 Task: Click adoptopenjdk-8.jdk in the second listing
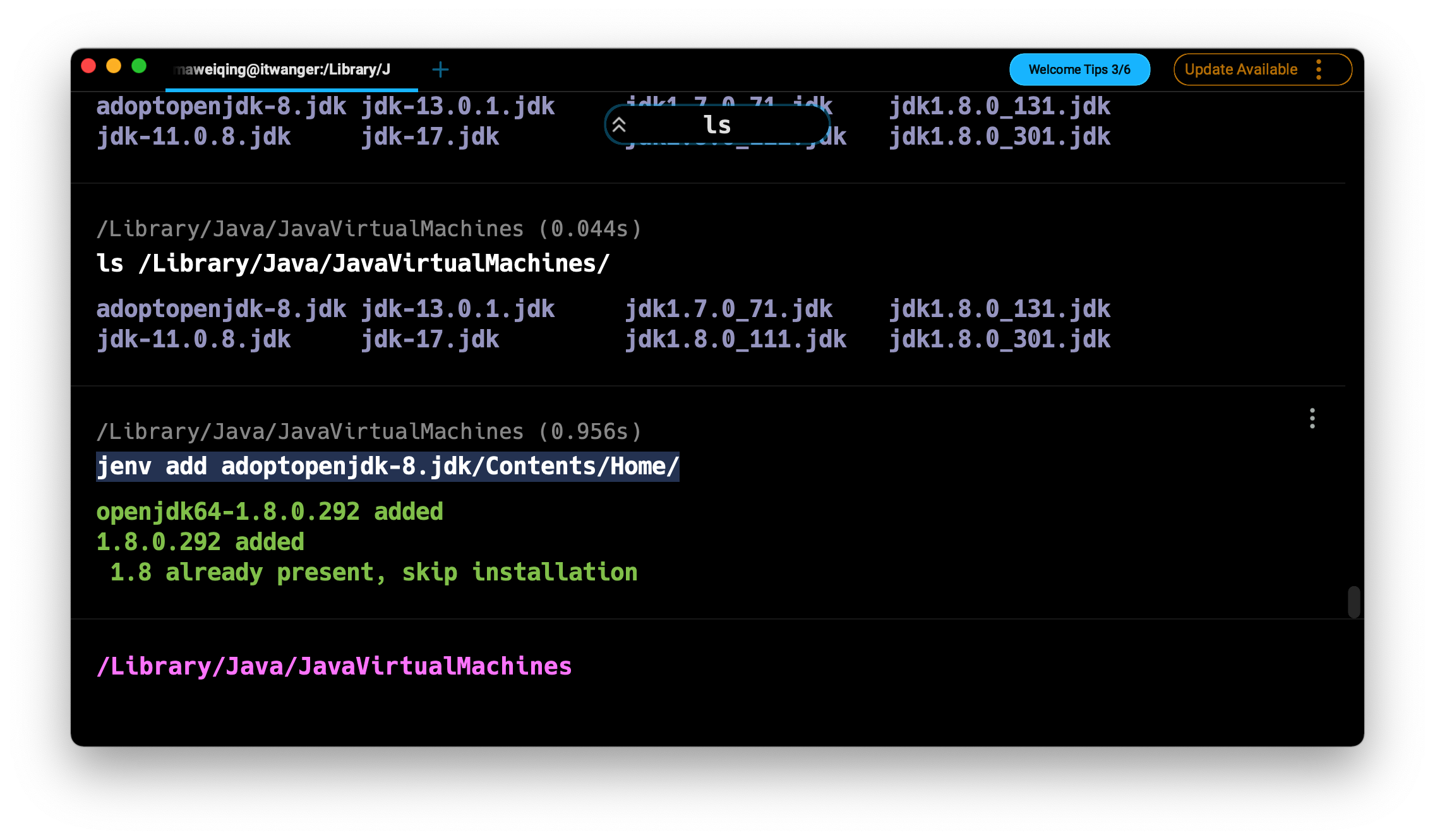click(x=221, y=309)
